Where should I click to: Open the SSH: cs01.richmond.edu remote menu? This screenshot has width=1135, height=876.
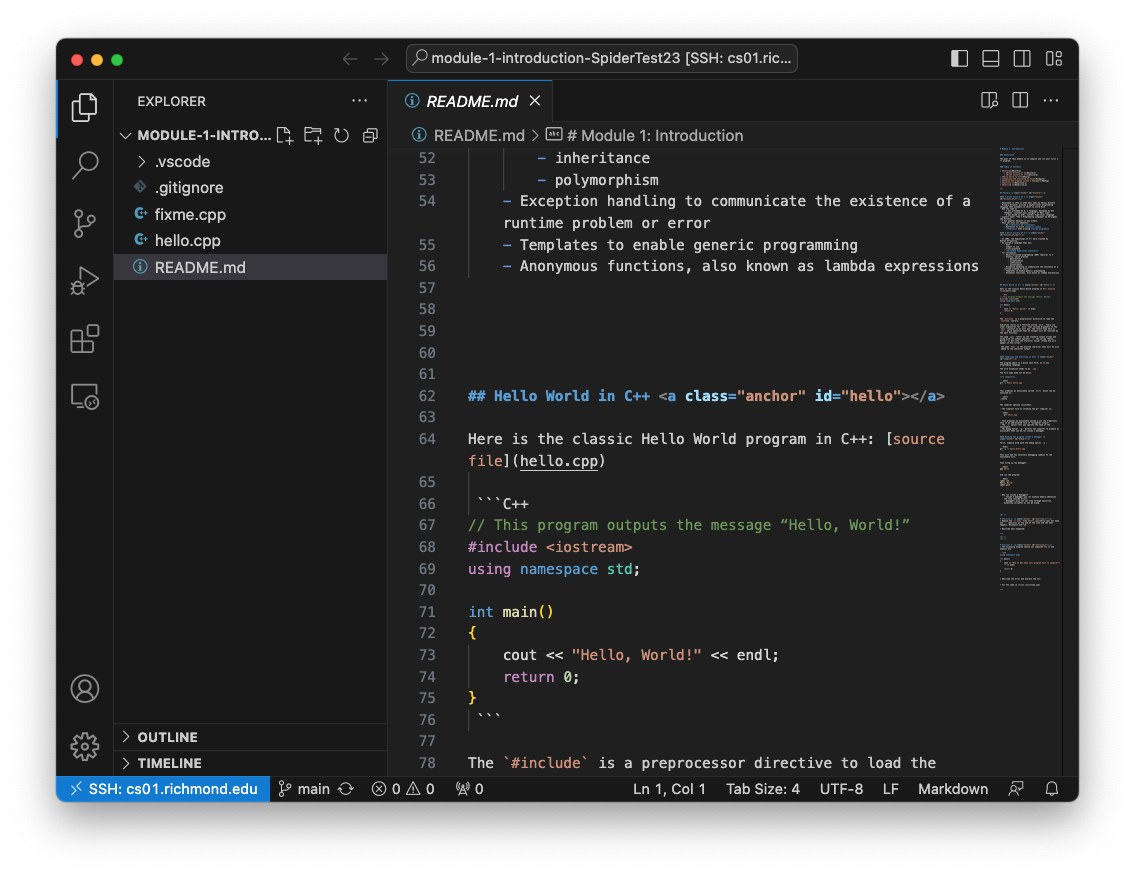click(x=164, y=789)
